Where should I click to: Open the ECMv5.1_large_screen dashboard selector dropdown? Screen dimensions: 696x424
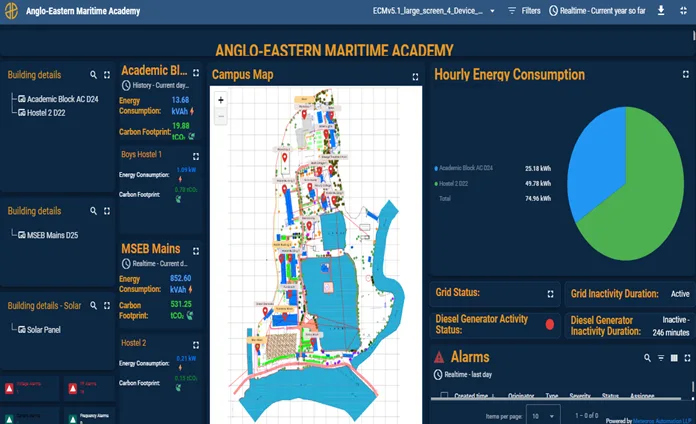pos(434,11)
